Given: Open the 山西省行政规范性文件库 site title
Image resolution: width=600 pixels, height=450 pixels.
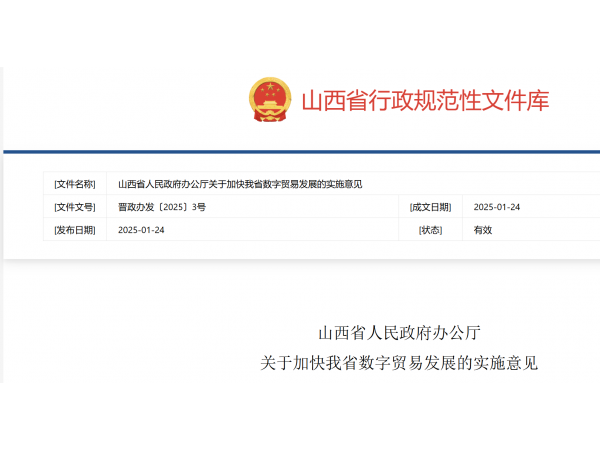Looking at the screenshot, I should coord(425,101).
